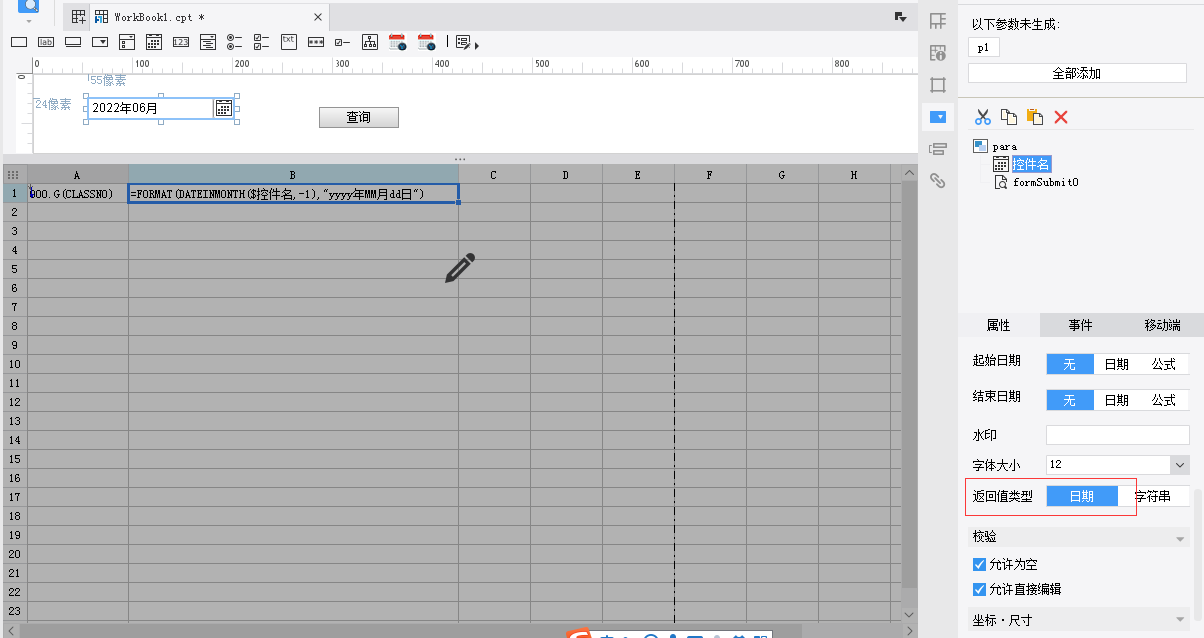
Task: Select the dropdown checkbox widget icon
Action: pyautogui.click(x=127, y=42)
